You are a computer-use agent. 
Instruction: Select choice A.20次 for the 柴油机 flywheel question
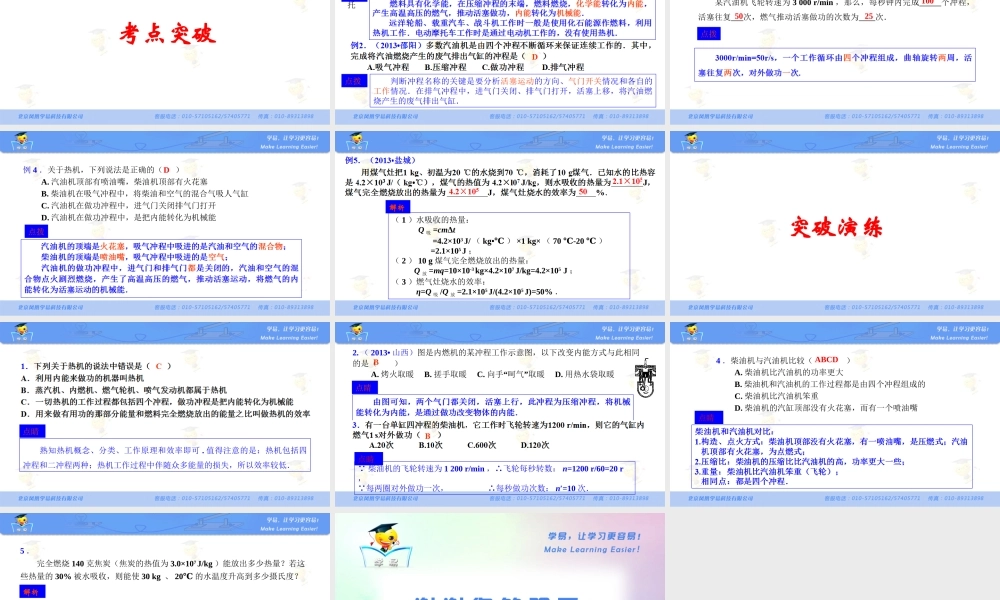[381, 445]
